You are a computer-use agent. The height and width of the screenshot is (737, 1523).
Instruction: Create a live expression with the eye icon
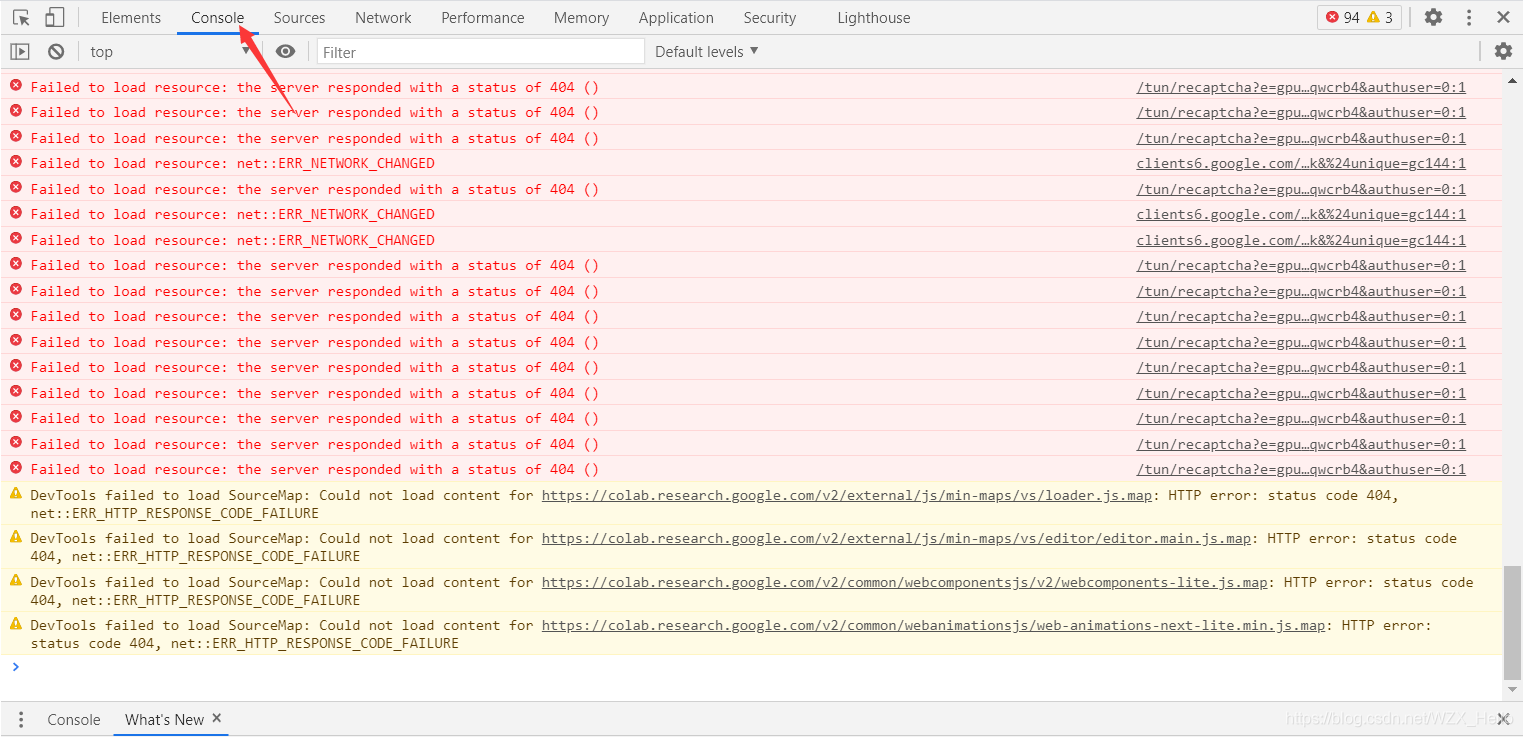pos(286,51)
